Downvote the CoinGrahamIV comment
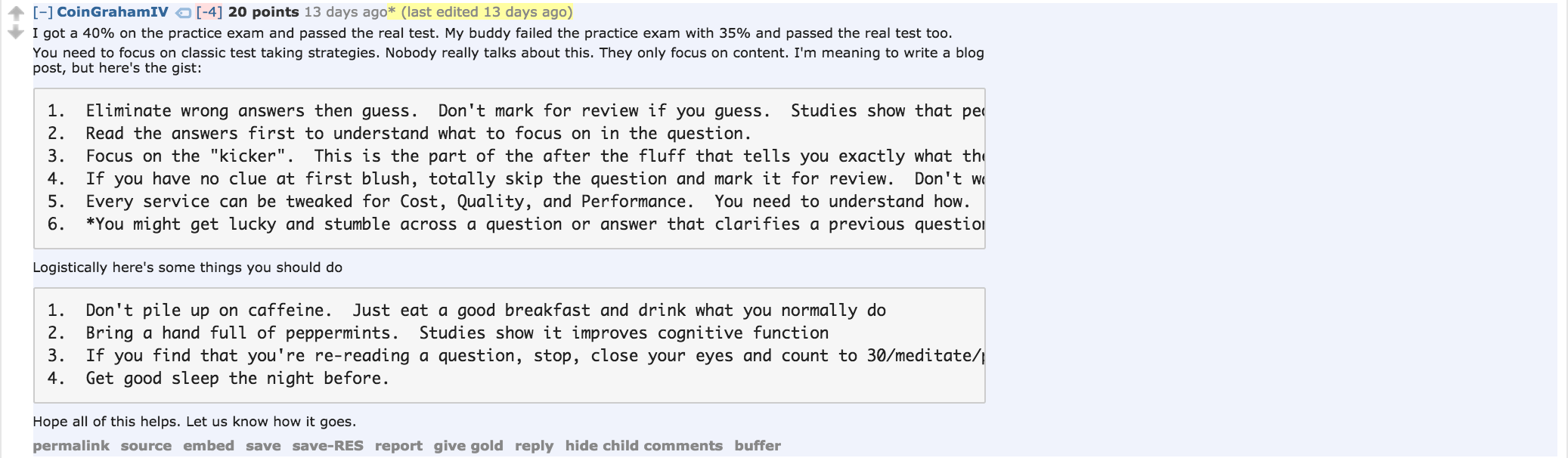The height and width of the screenshot is (458, 1568). click(15, 32)
